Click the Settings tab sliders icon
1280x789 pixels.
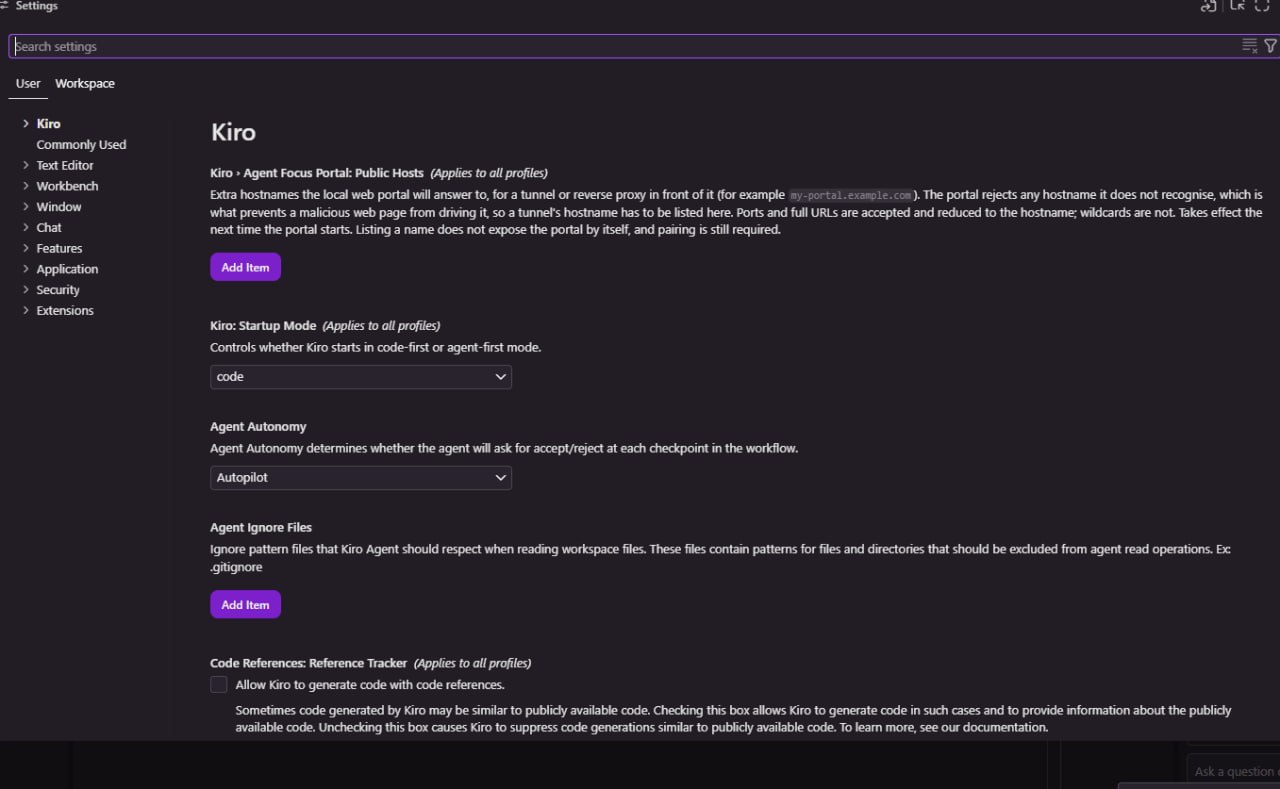(5, 6)
